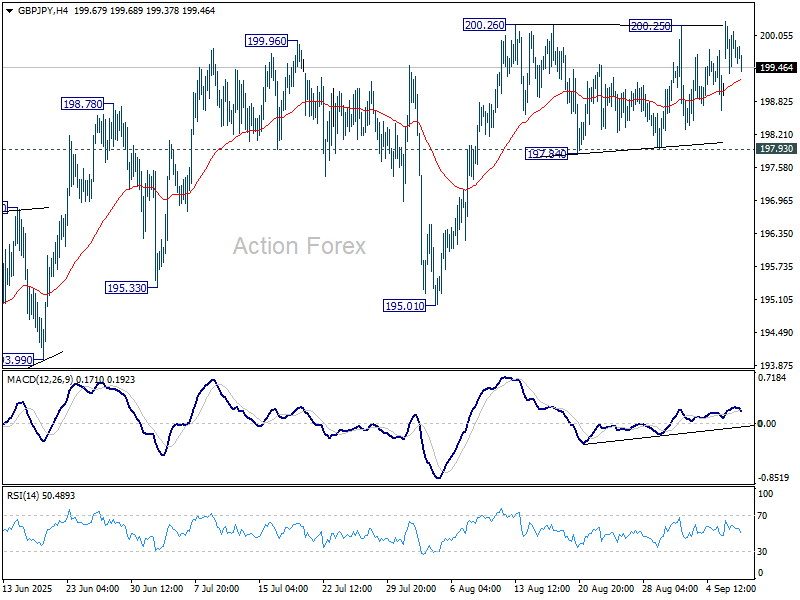Click the RSI 70 level axis label
800x600 pixels.
pos(767,516)
